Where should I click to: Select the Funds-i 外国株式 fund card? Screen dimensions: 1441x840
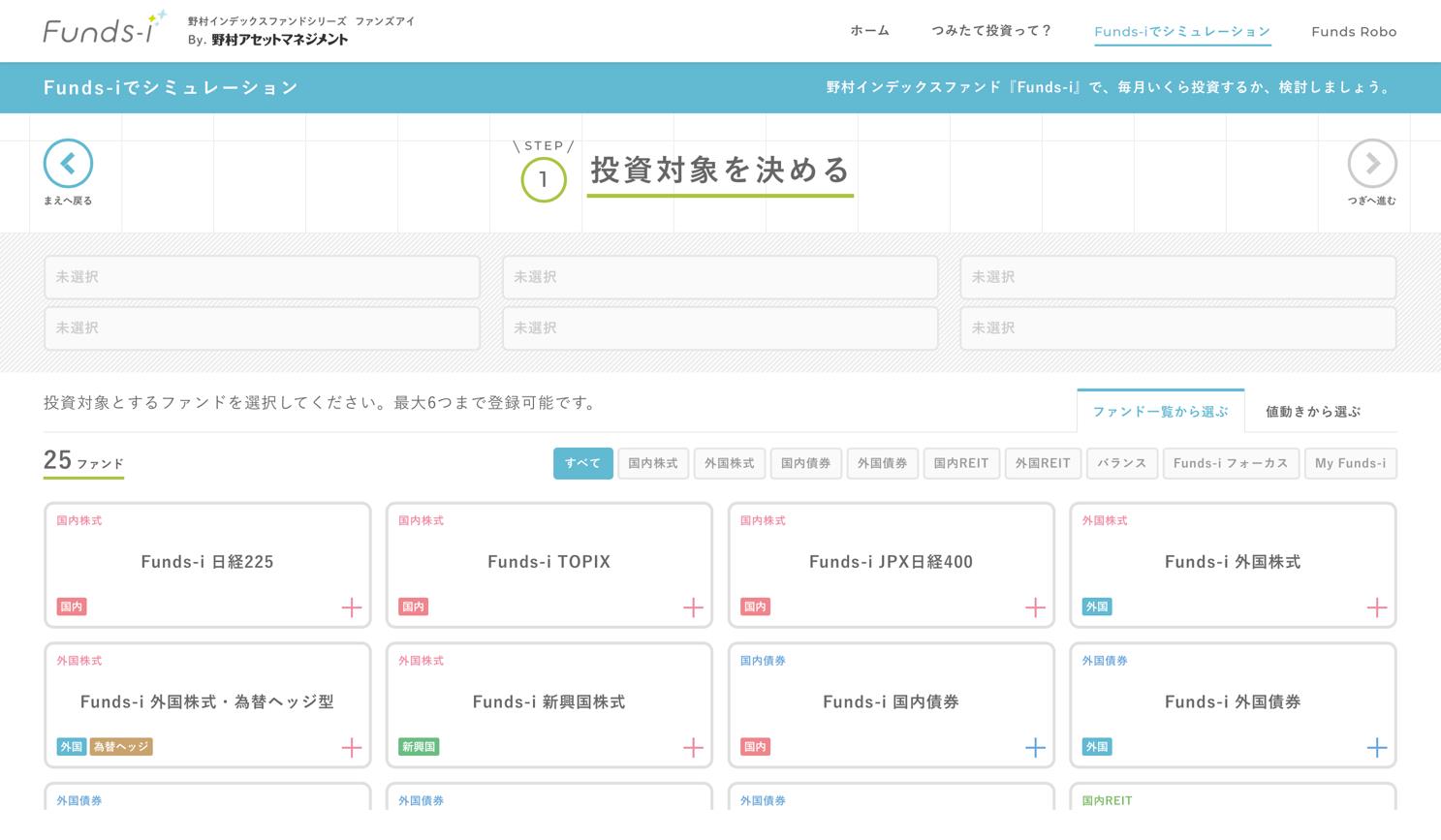point(1233,565)
